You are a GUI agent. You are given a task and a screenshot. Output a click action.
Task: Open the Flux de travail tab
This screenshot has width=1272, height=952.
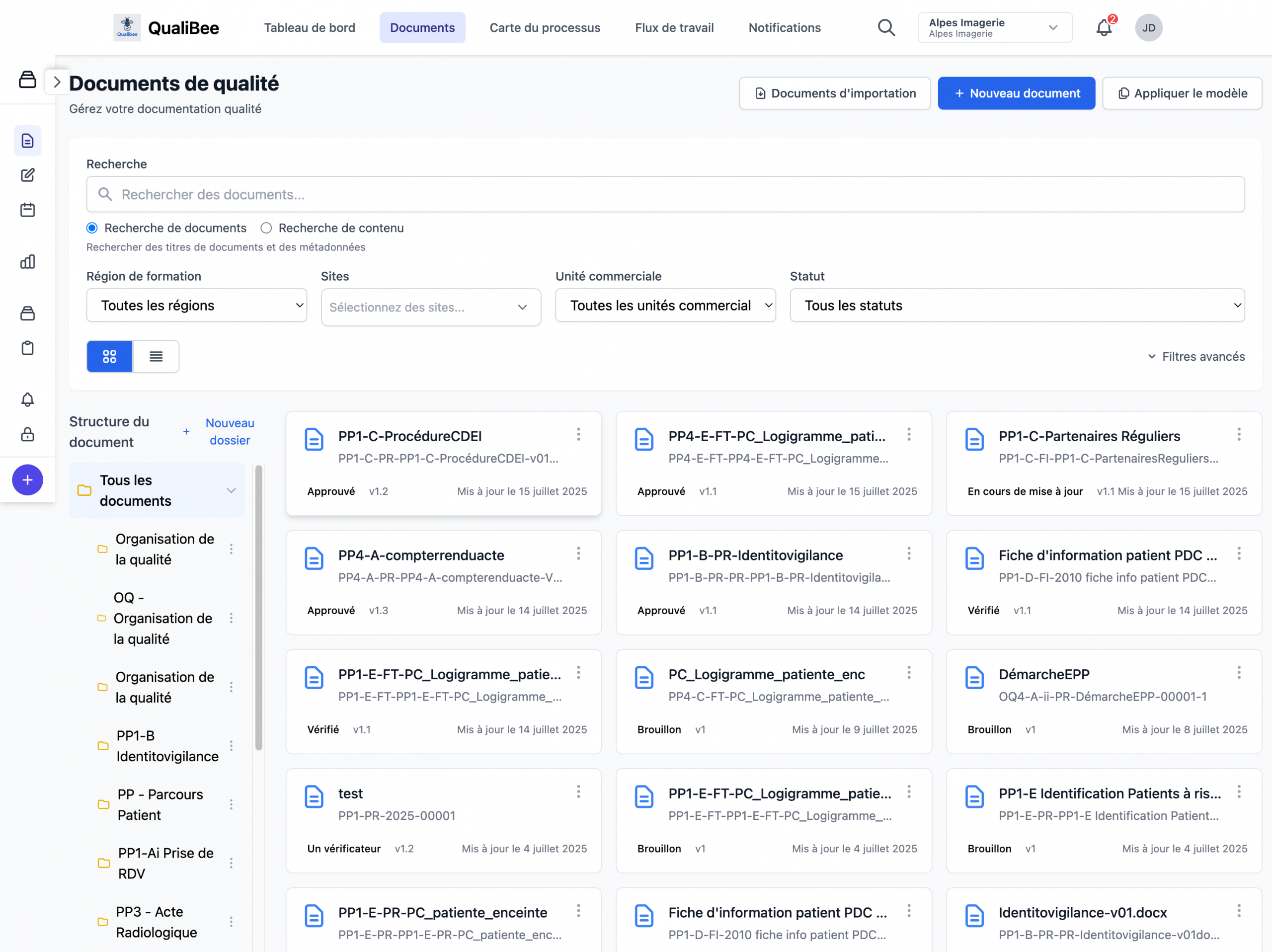674,28
